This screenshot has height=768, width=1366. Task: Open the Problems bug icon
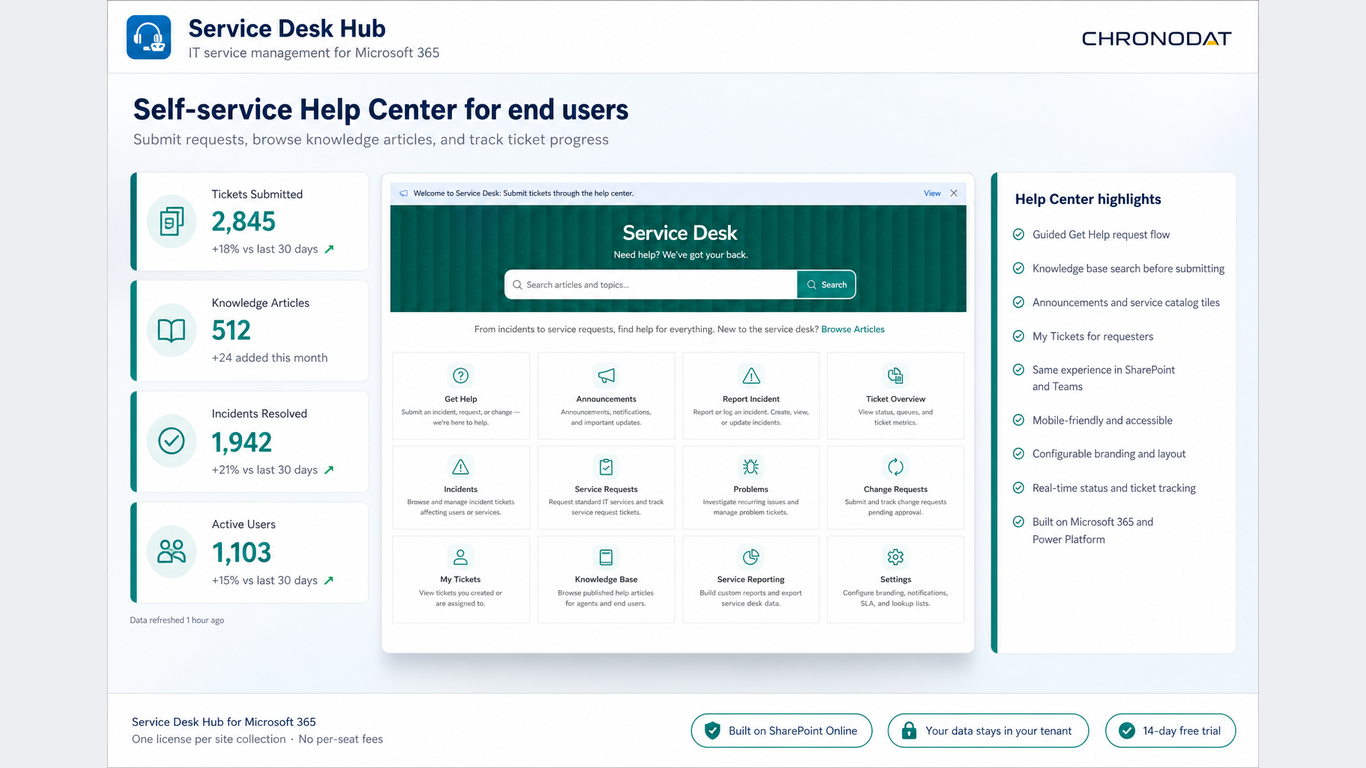tap(751, 466)
